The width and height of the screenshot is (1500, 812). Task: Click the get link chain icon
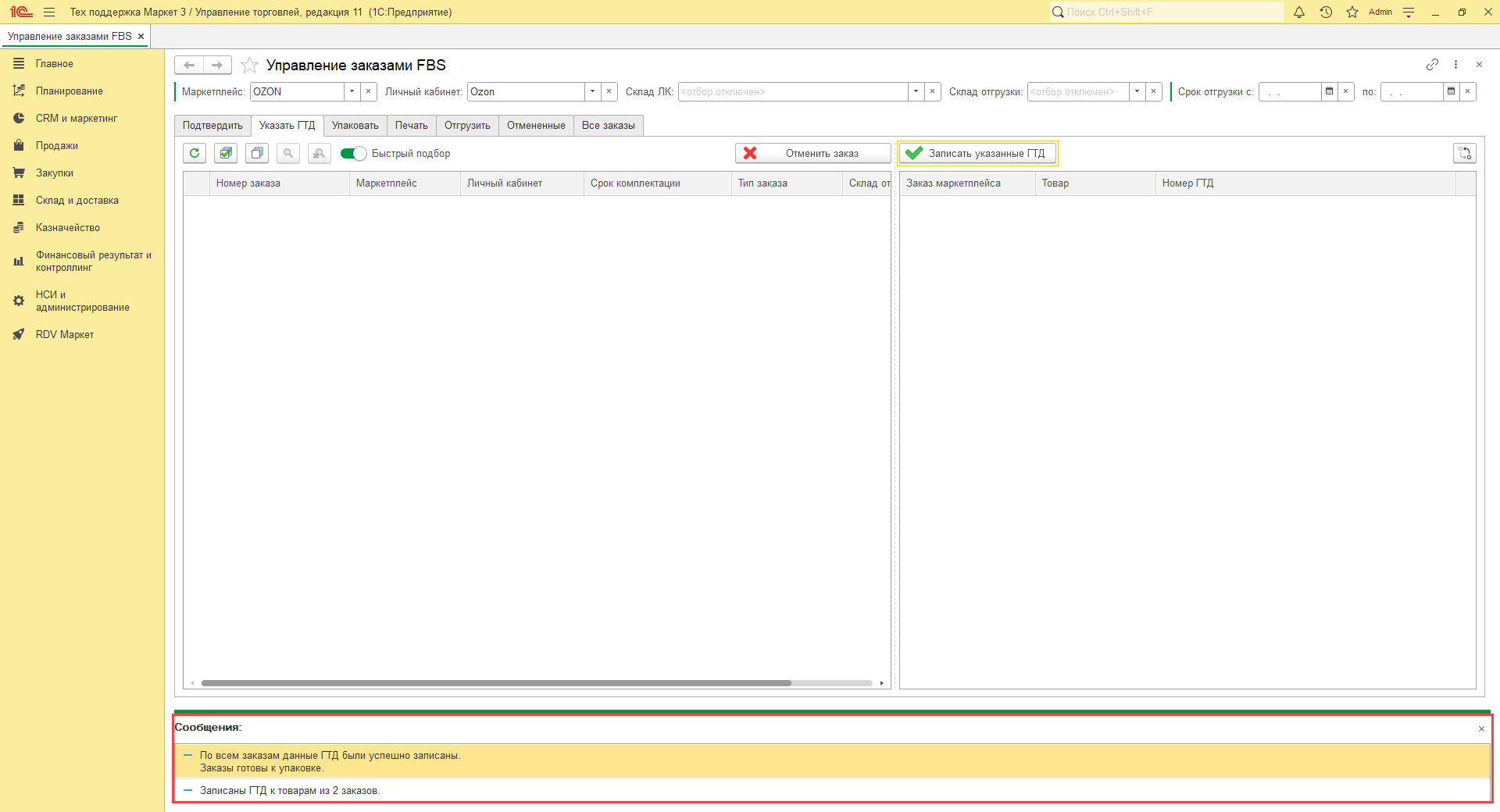(x=1432, y=65)
